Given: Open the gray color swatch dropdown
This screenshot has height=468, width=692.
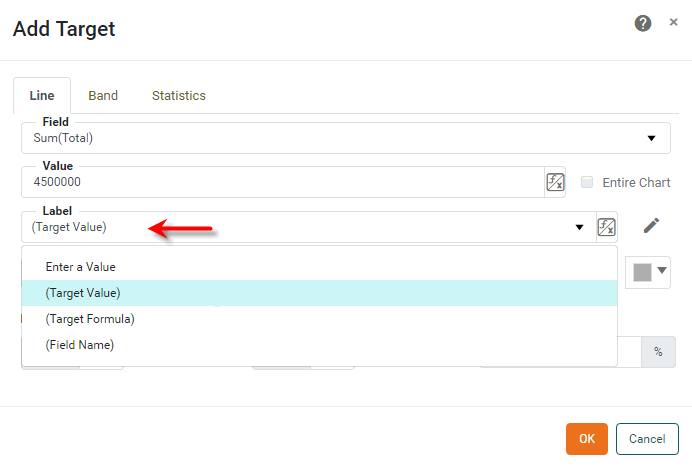Looking at the screenshot, I should click(648, 271).
